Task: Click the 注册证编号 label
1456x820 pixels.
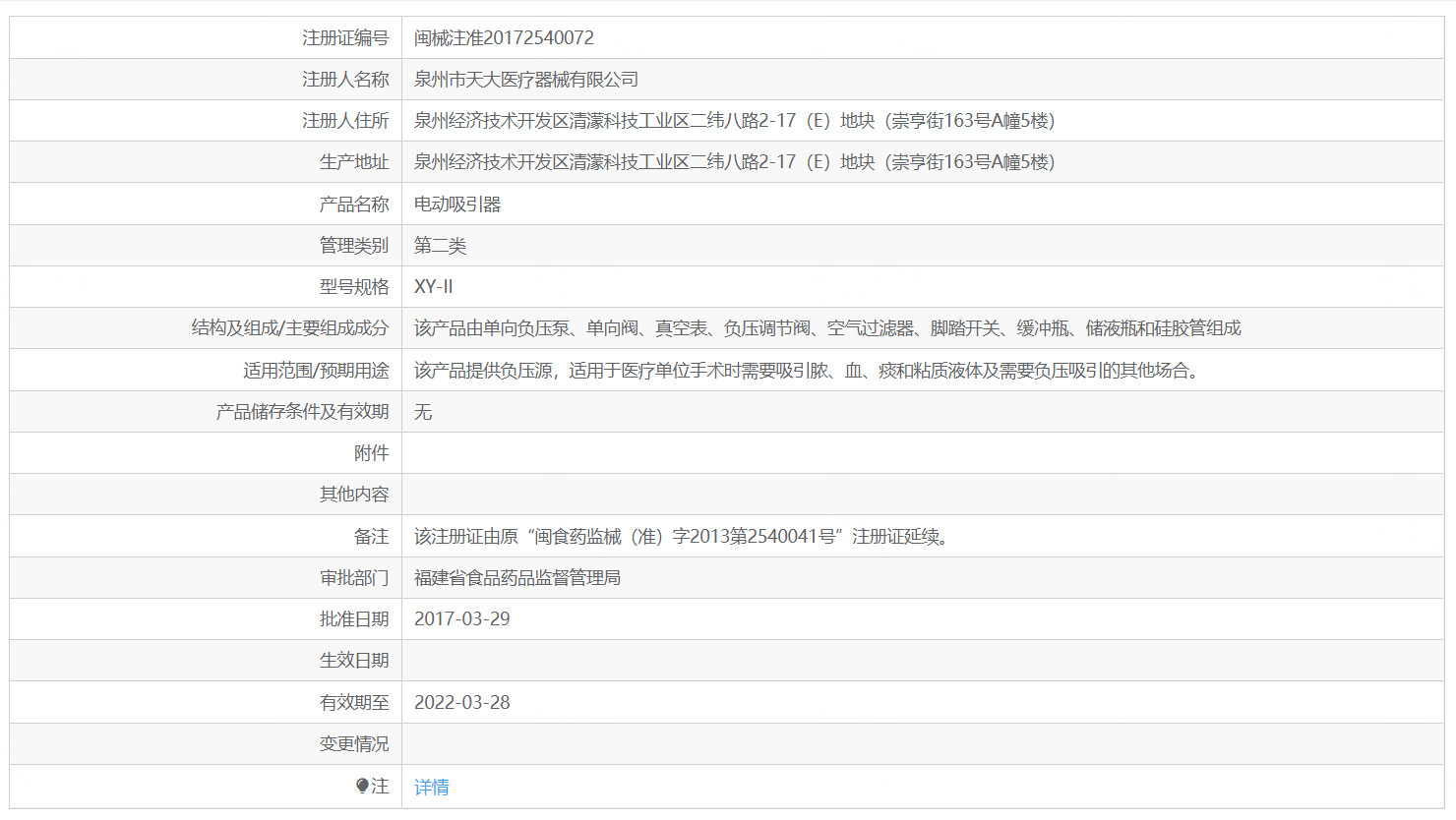Action: [x=345, y=37]
